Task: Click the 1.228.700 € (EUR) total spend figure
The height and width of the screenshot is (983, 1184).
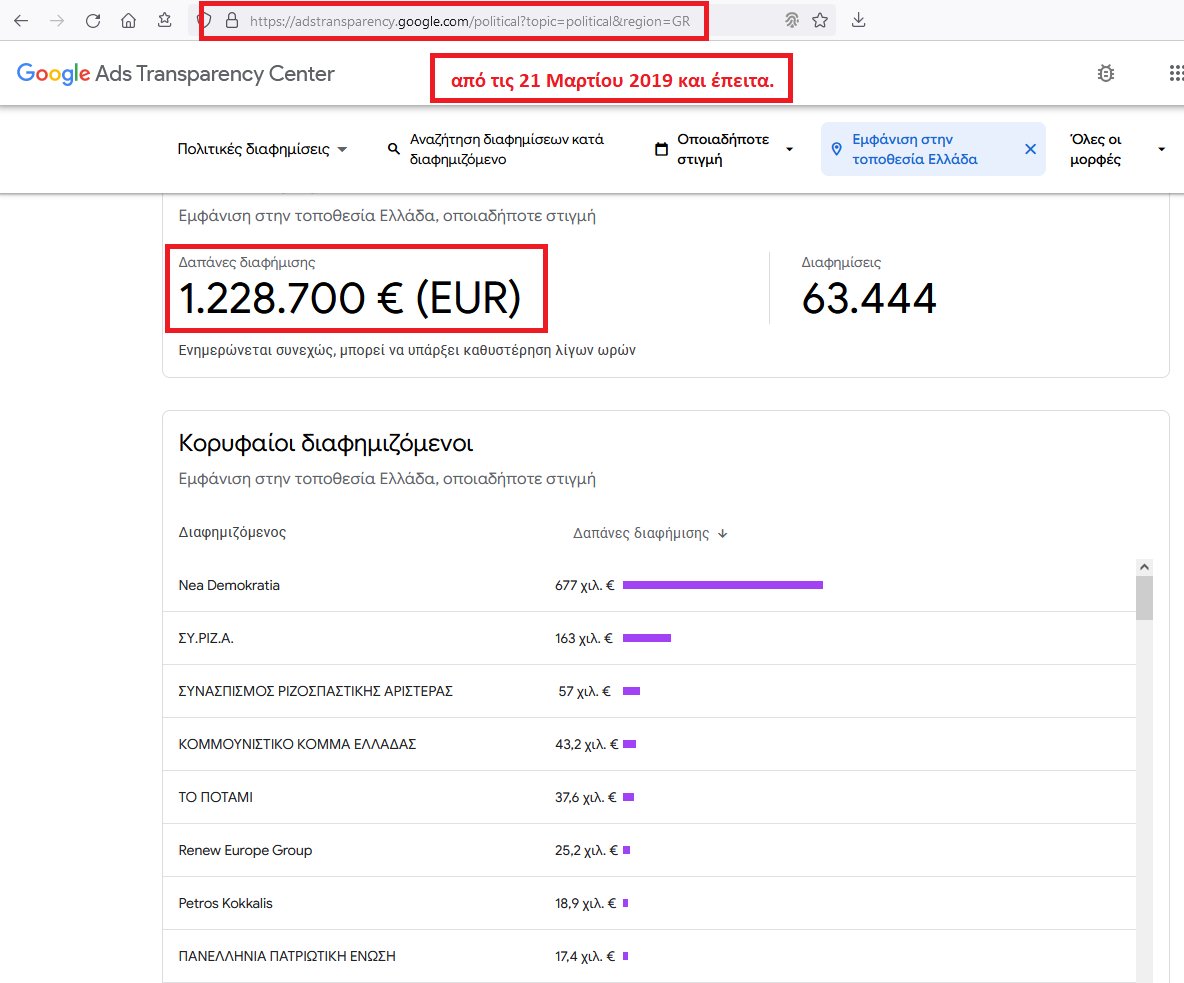Action: [350, 298]
